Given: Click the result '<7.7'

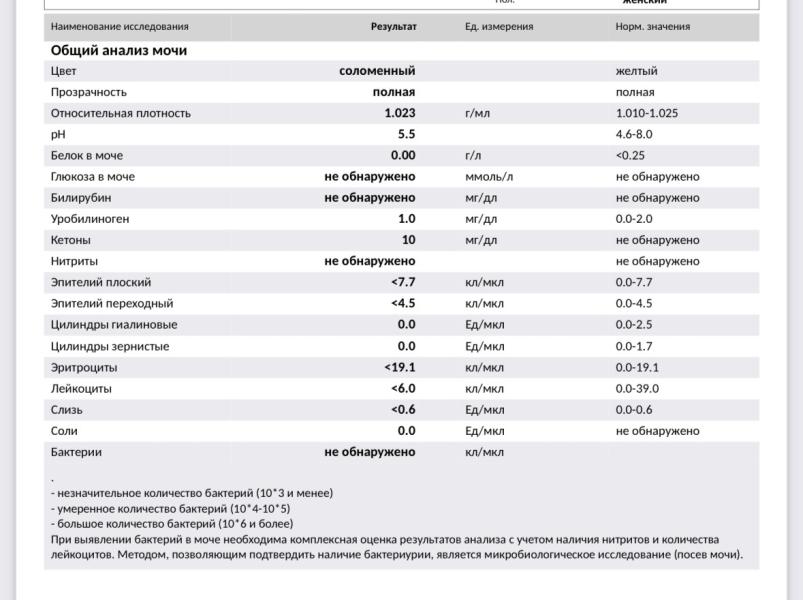Looking at the screenshot, I should click(404, 282).
